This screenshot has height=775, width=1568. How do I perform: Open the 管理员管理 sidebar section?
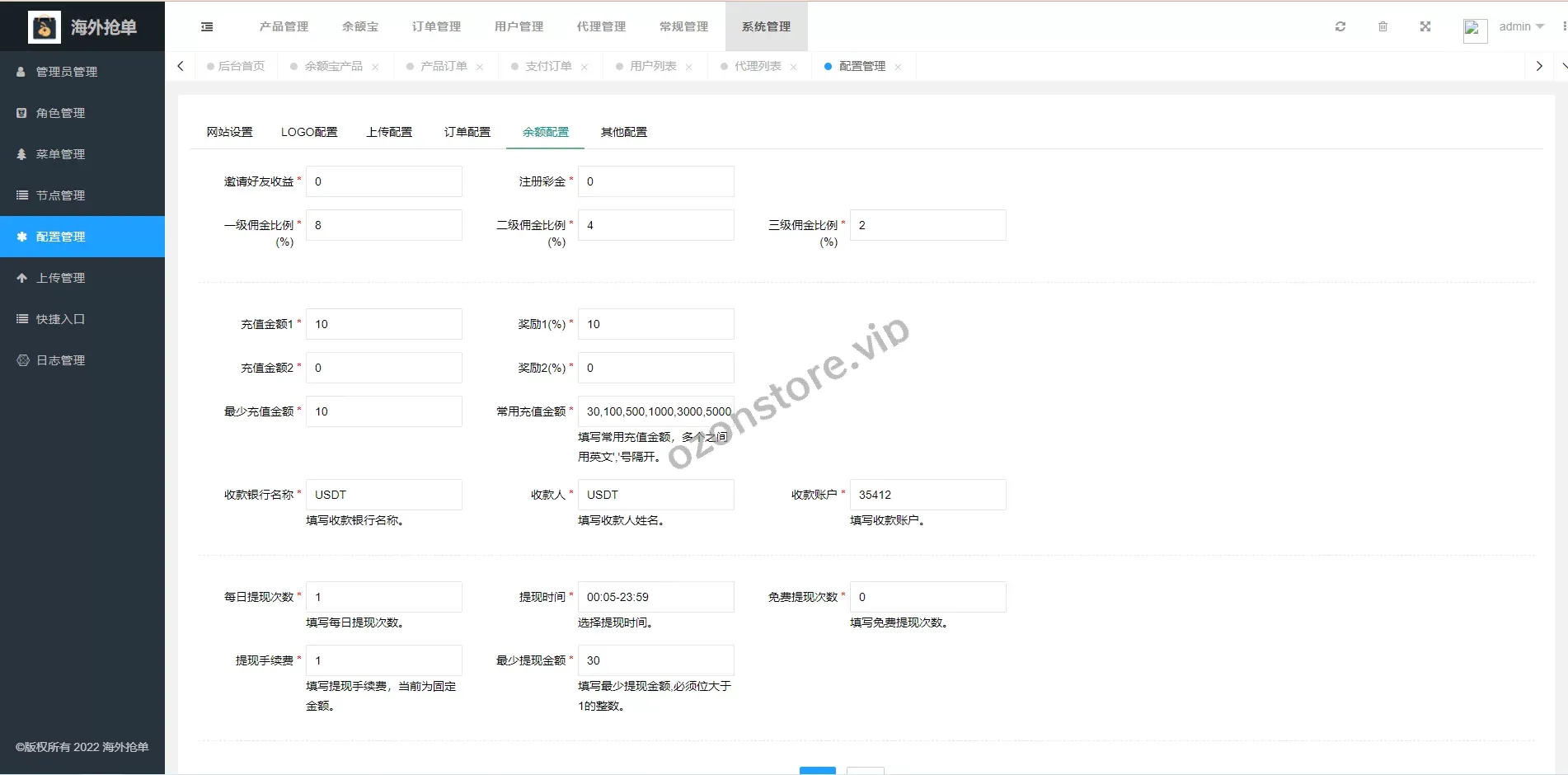point(67,72)
